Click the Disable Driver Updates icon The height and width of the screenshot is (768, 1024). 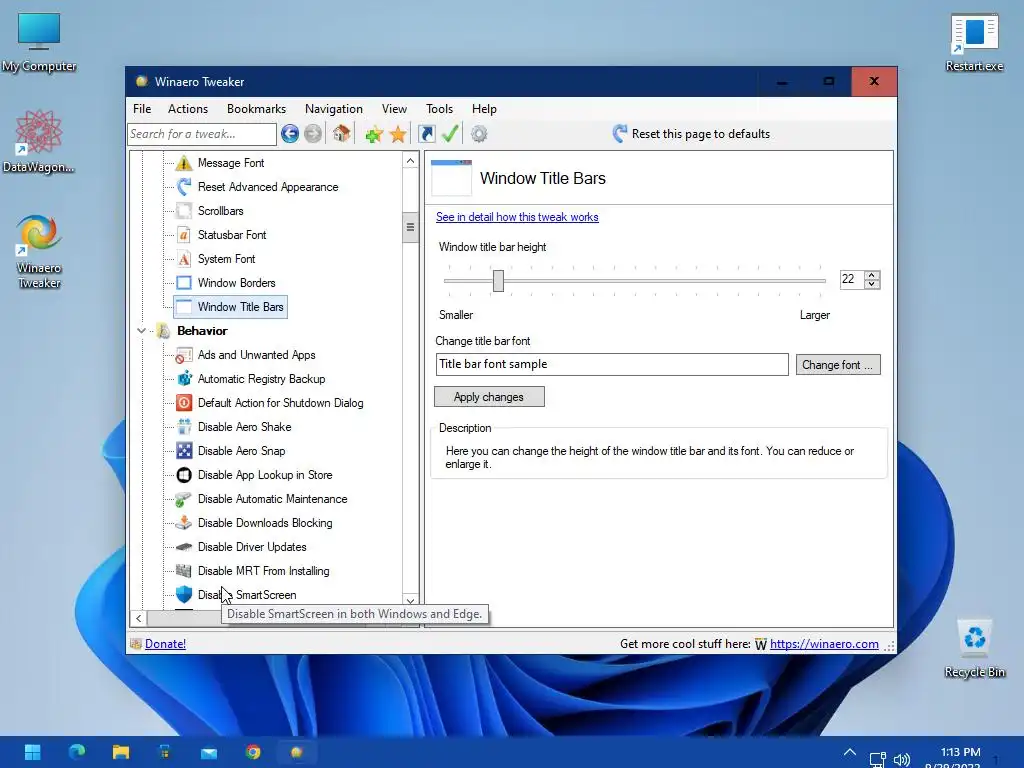[x=184, y=547]
